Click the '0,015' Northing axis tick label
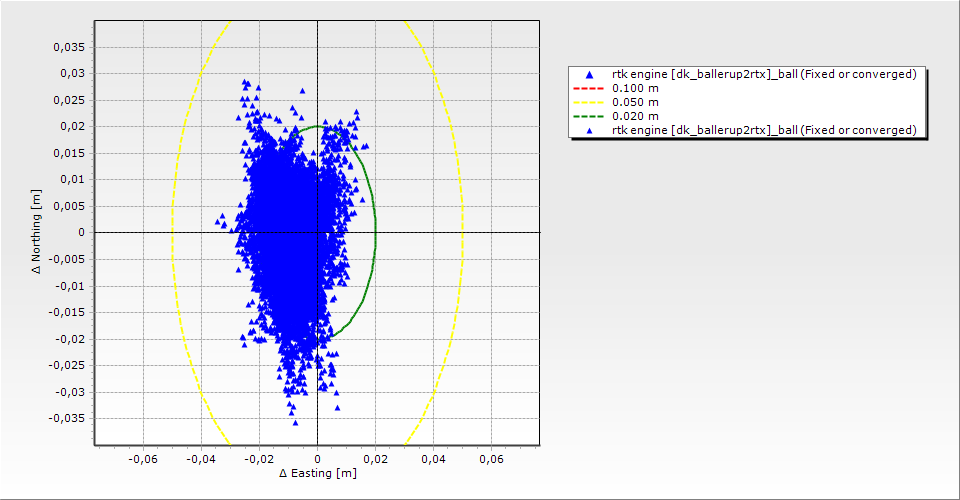Screen dimensions: 960x500 pyautogui.click(x=69, y=153)
